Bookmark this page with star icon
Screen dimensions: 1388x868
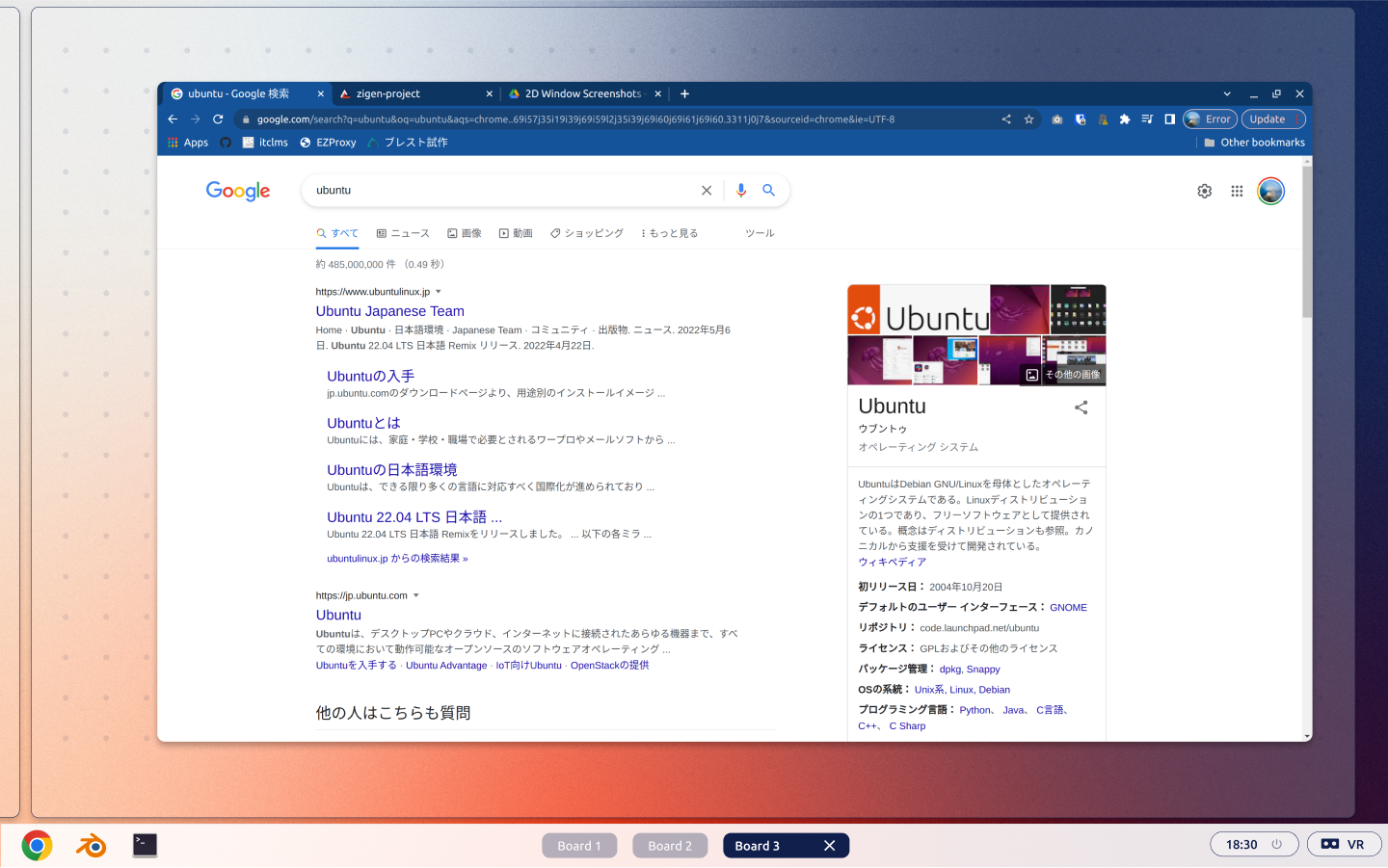pyautogui.click(x=1028, y=119)
